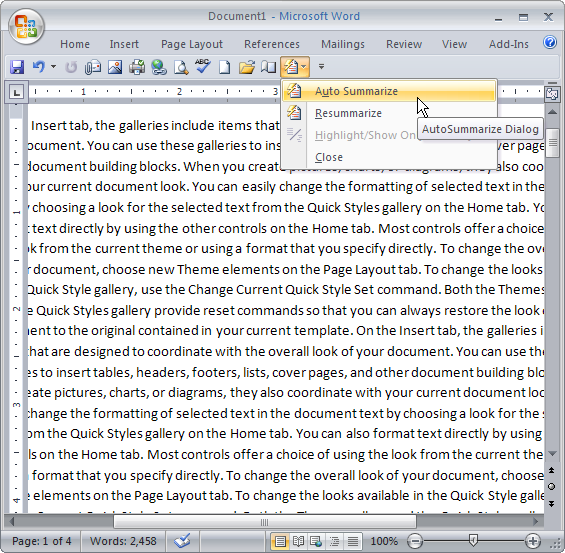Switch to the View tab
Screen dimensions: 565x553
pyautogui.click(x=454, y=44)
